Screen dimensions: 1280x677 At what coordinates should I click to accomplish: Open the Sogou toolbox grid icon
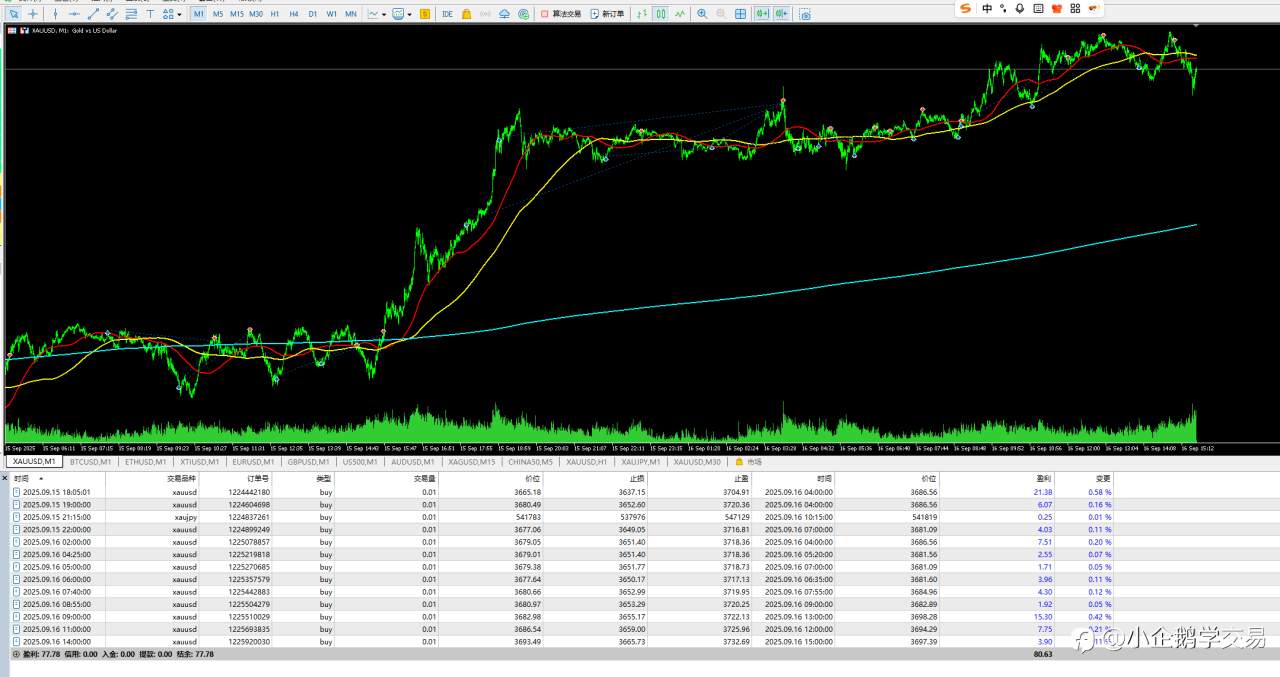1075,8
